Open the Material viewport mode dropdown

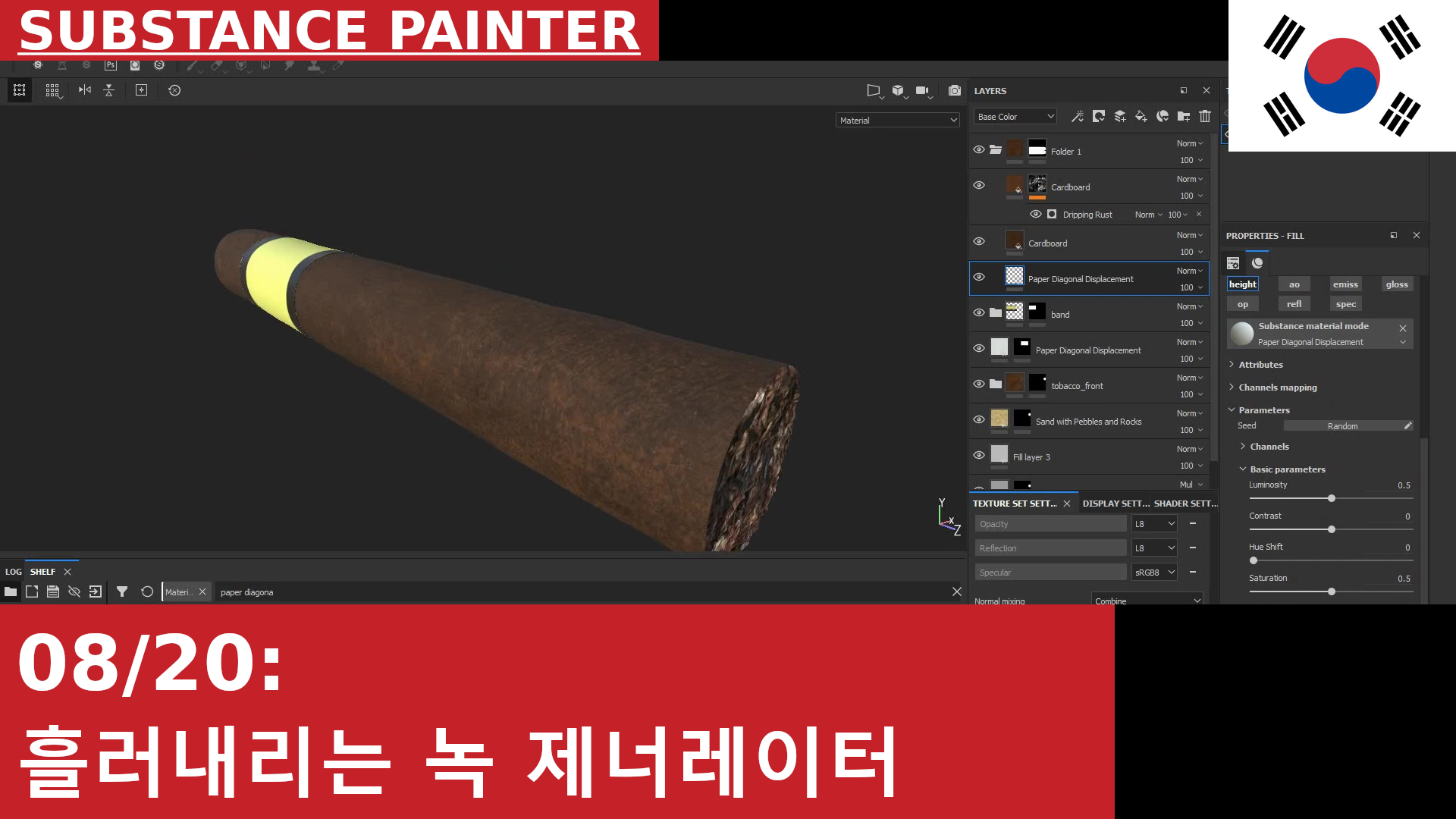point(898,121)
